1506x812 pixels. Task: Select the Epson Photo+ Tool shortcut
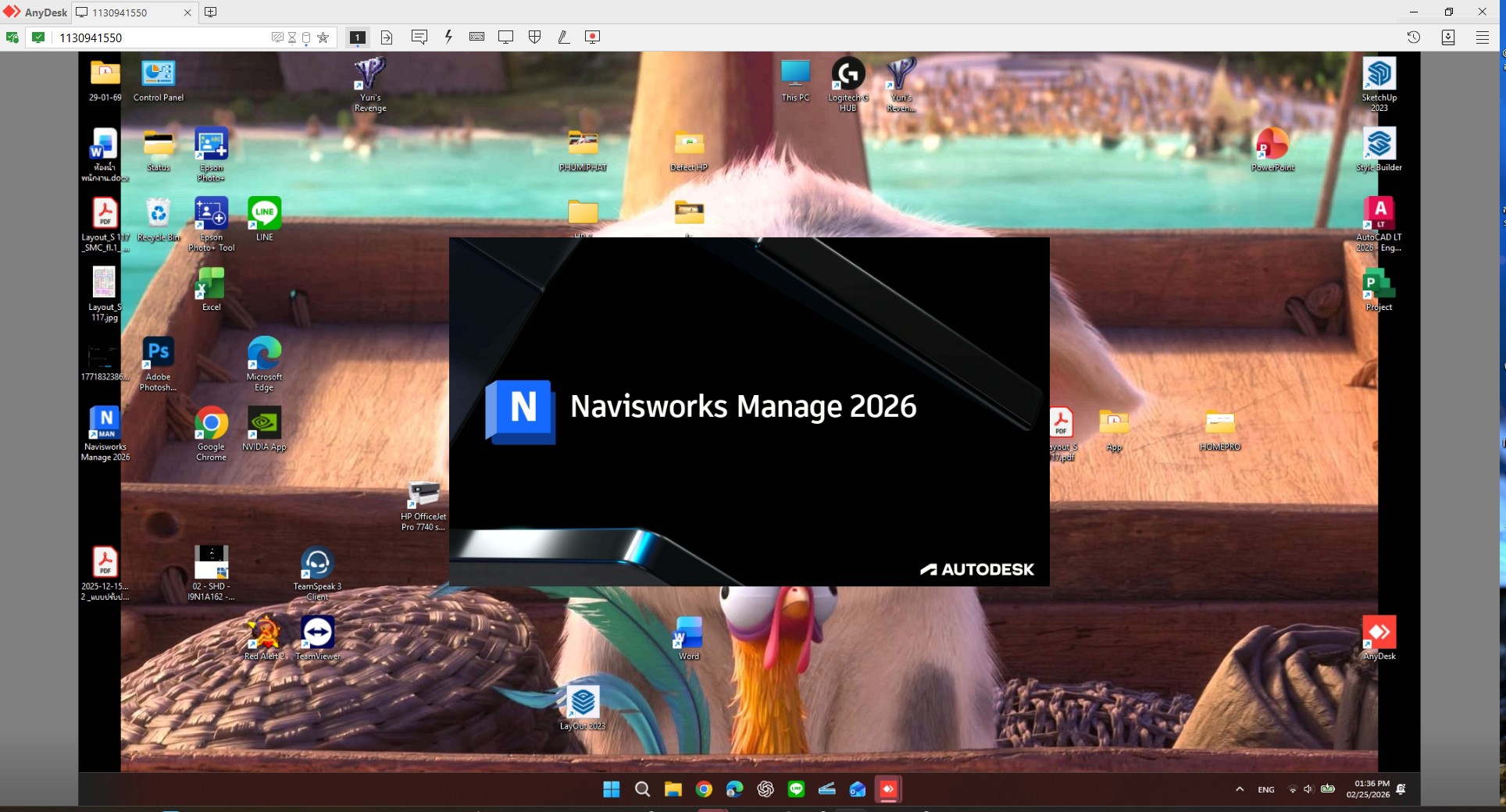coord(211,224)
